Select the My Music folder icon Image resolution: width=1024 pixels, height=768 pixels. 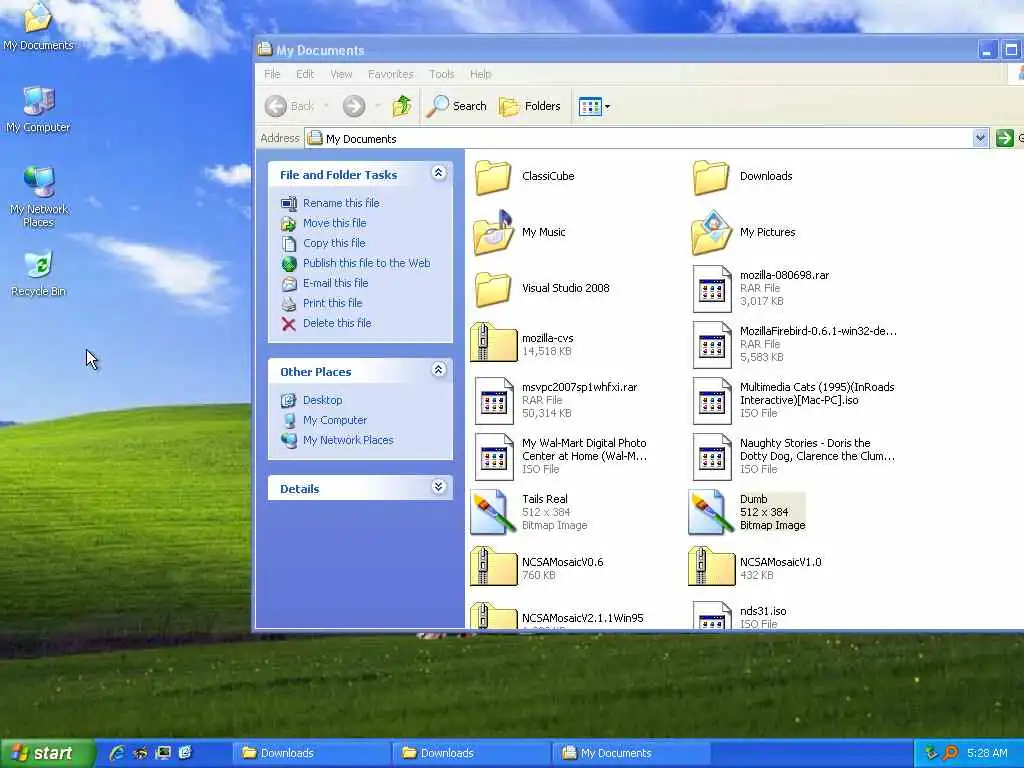pos(492,232)
